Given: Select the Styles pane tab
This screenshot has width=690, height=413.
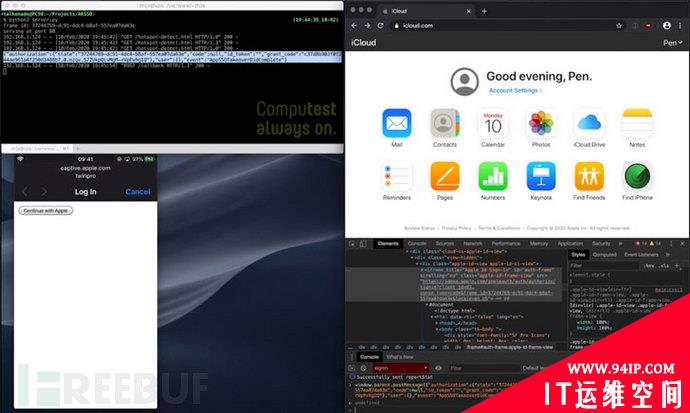Looking at the screenshot, I should (x=578, y=255).
